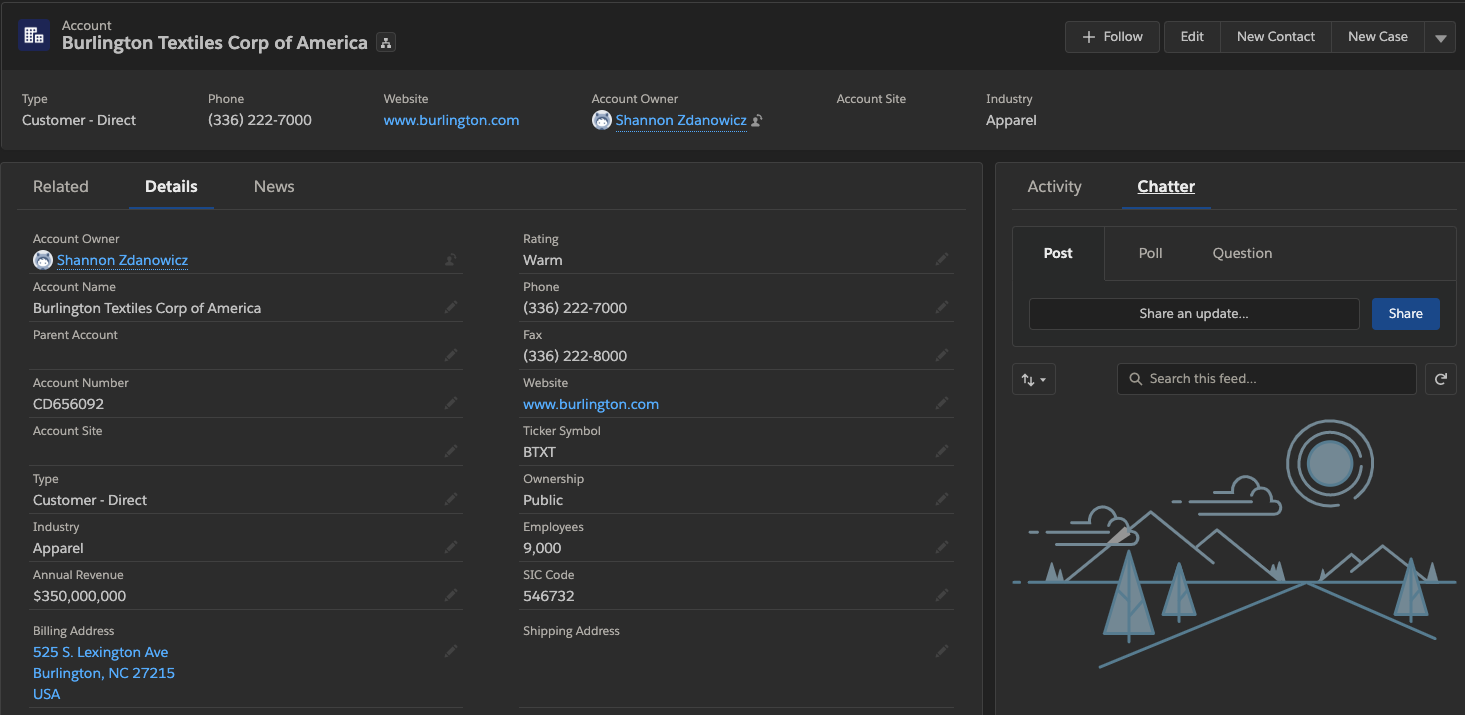1465x715 pixels.
Task: Click ticker symbol BTXT
Action: (539, 452)
